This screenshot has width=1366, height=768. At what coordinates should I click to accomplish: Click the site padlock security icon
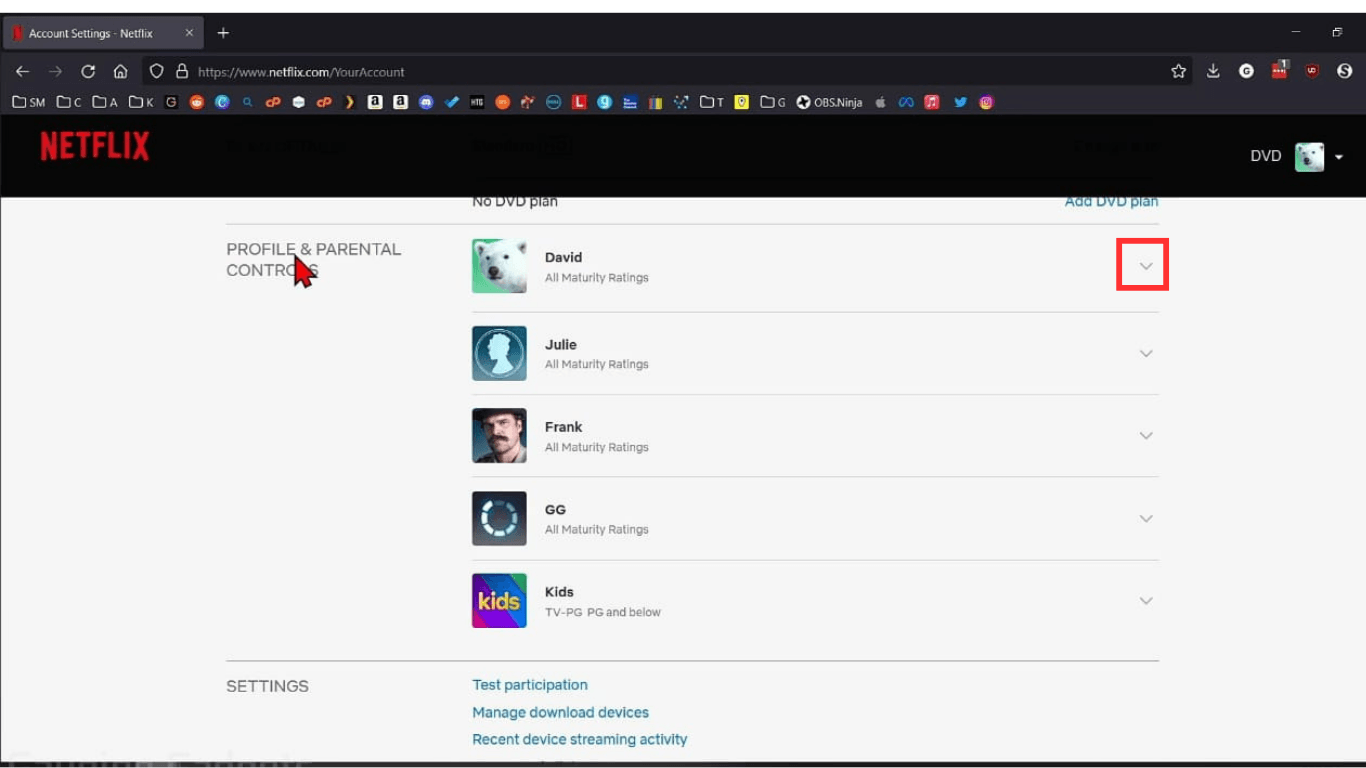pos(182,71)
